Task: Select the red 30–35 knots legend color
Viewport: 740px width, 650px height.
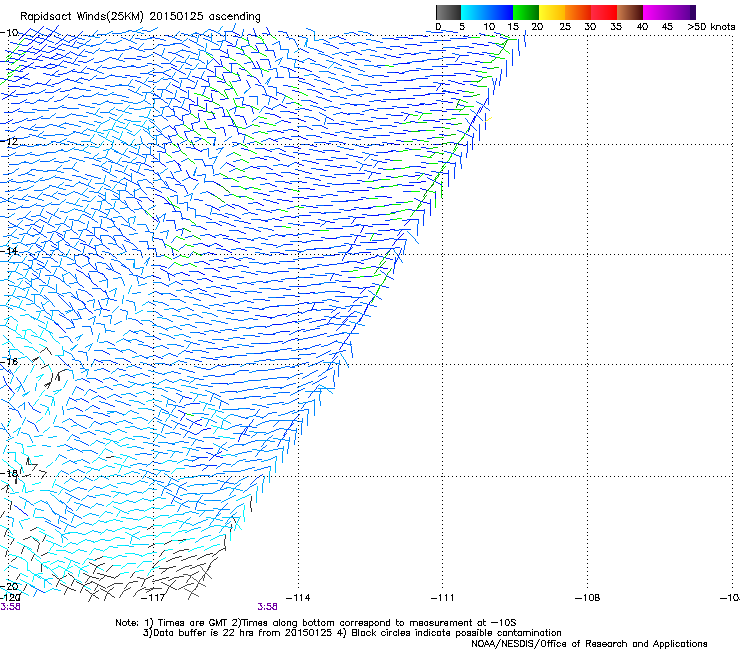Action: pyautogui.click(x=604, y=12)
